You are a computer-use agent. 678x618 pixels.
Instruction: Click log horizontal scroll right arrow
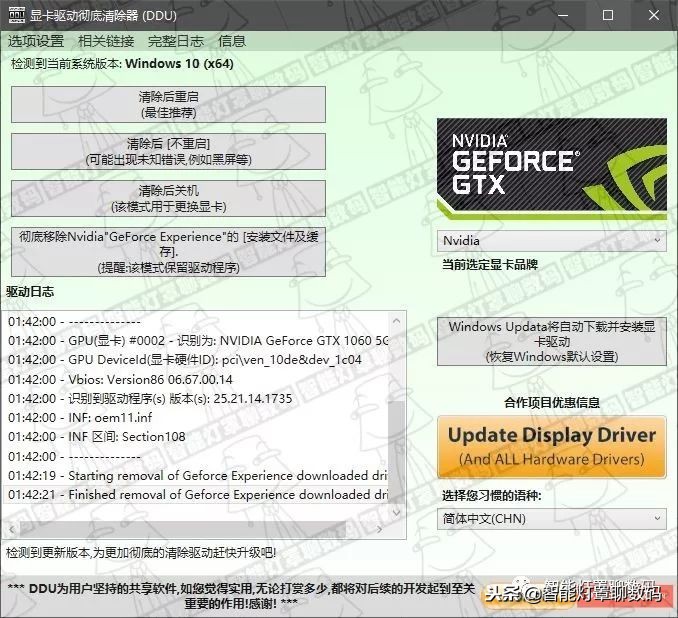379,529
